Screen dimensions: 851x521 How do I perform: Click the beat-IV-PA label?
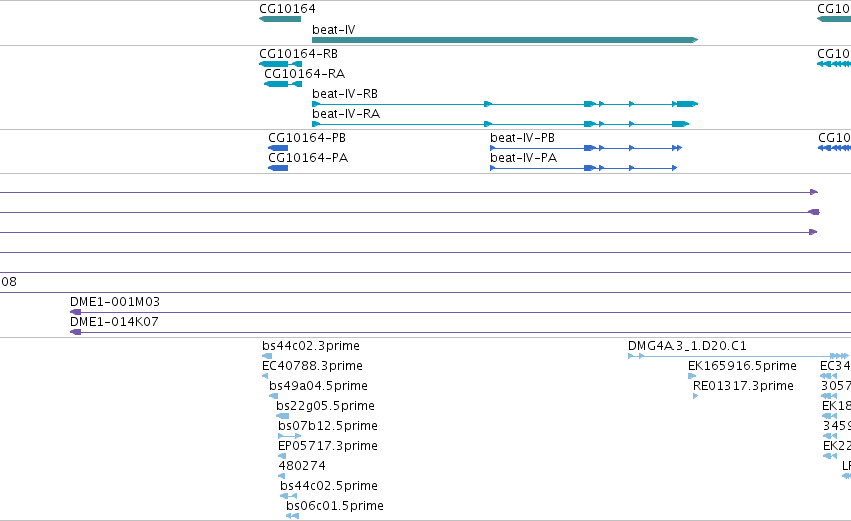tap(524, 158)
